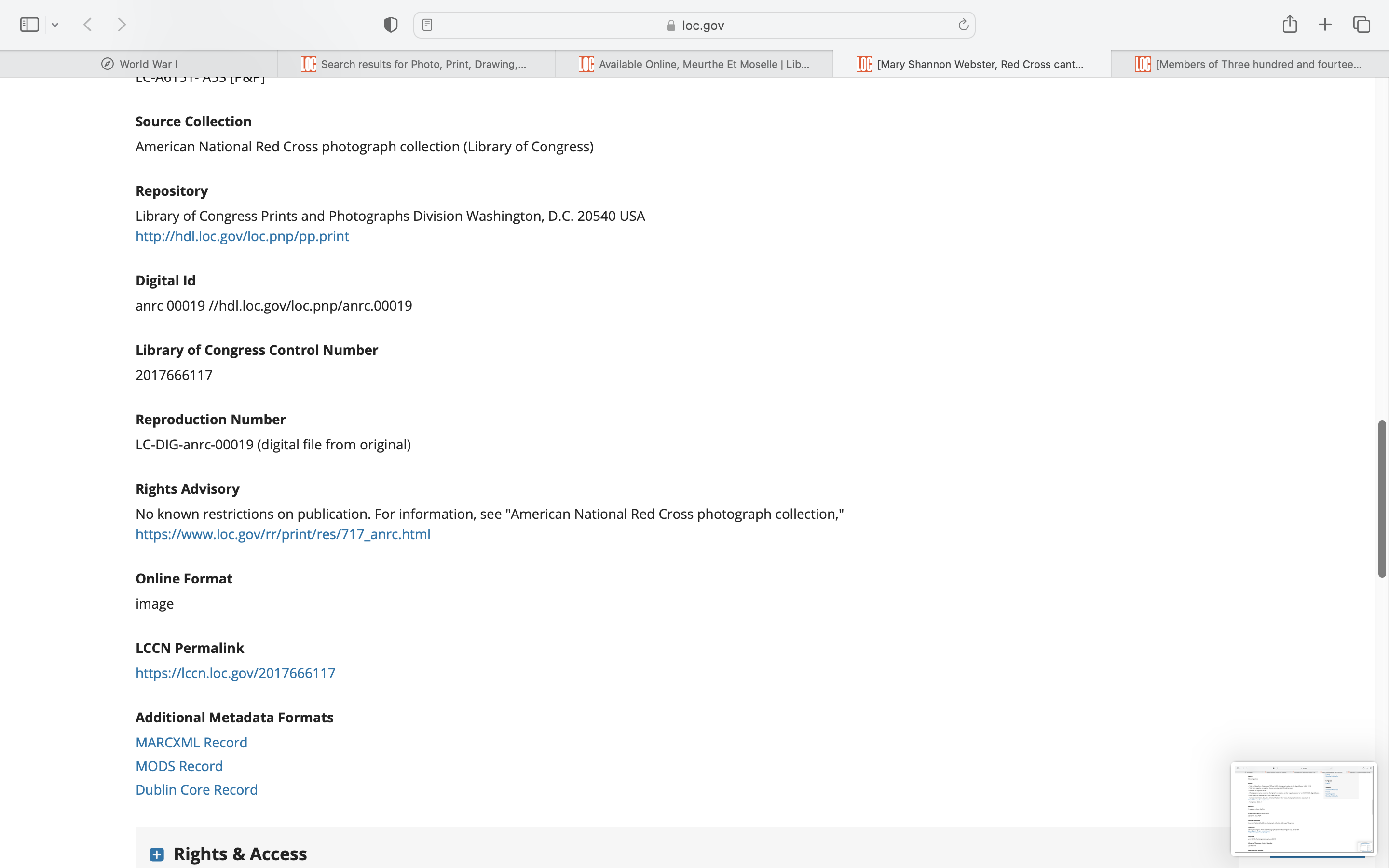The height and width of the screenshot is (868, 1389).
Task: Show the tab overview icon
Action: (x=1362, y=25)
